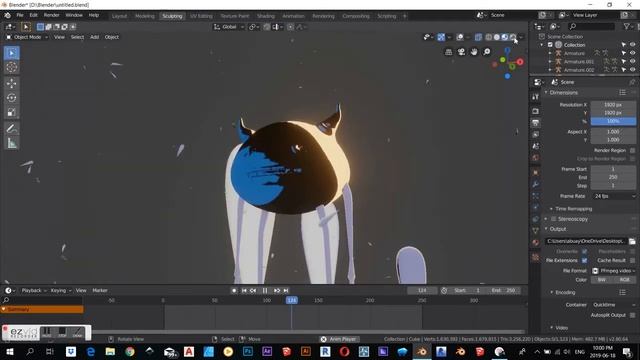The height and width of the screenshot is (360, 640).
Task: Select the Select Box tool
Action: tap(11, 53)
